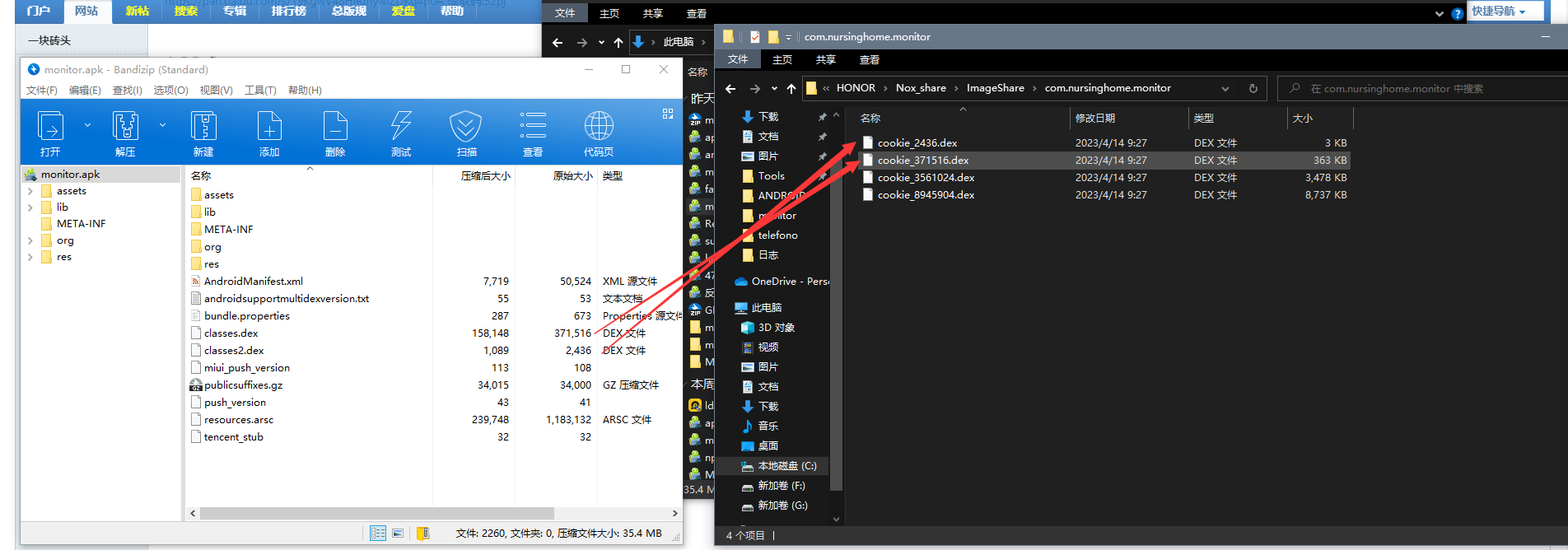Select publicsuffixes.gz in the archive list

(x=243, y=385)
